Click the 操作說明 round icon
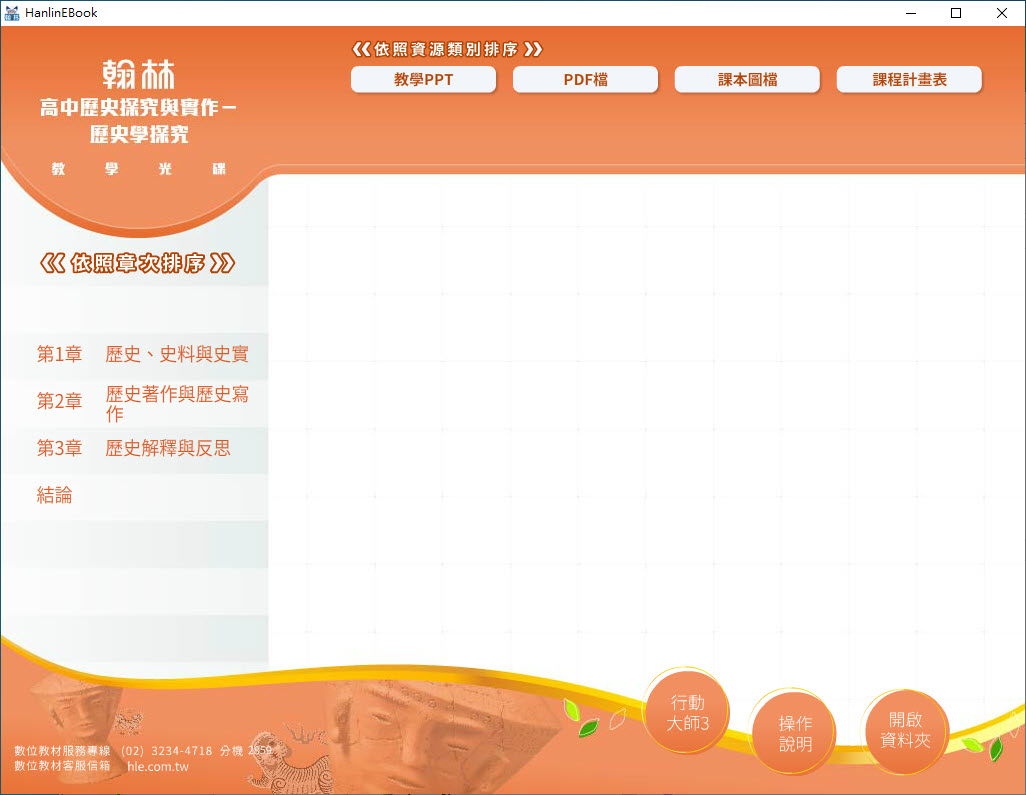Image resolution: width=1026 pixels, height=795 pixels. pos(795,733)
